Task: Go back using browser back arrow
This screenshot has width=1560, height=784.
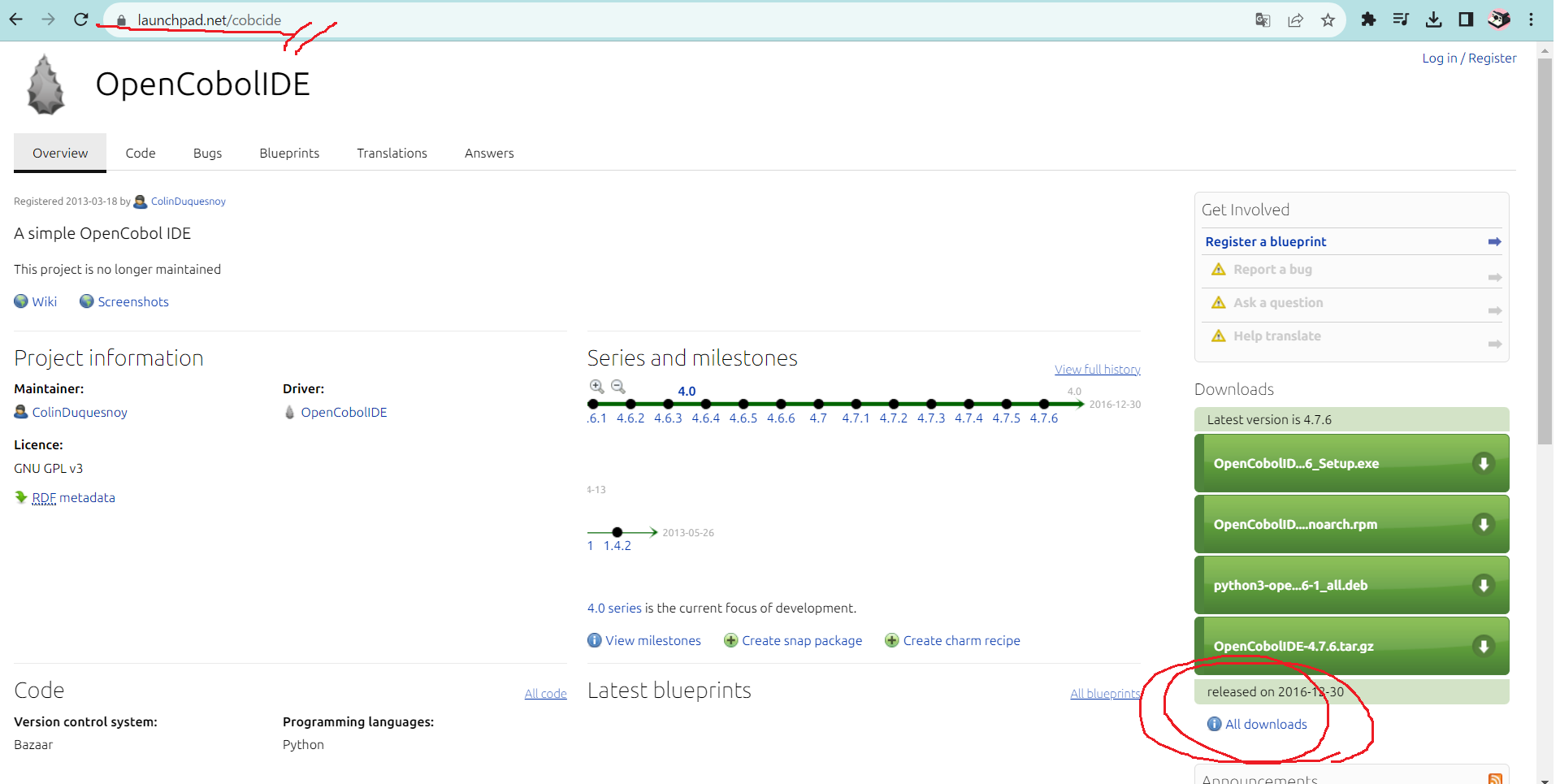Action: pos(16,19)
